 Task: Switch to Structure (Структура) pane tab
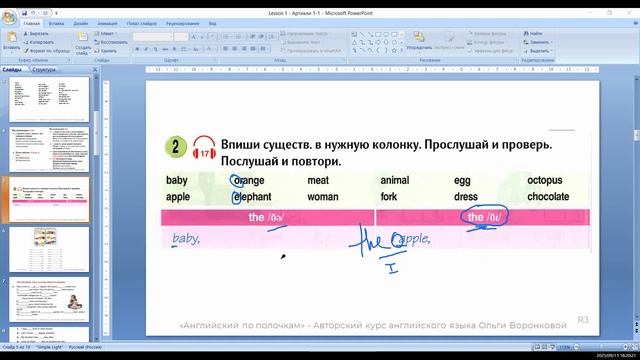44,70
